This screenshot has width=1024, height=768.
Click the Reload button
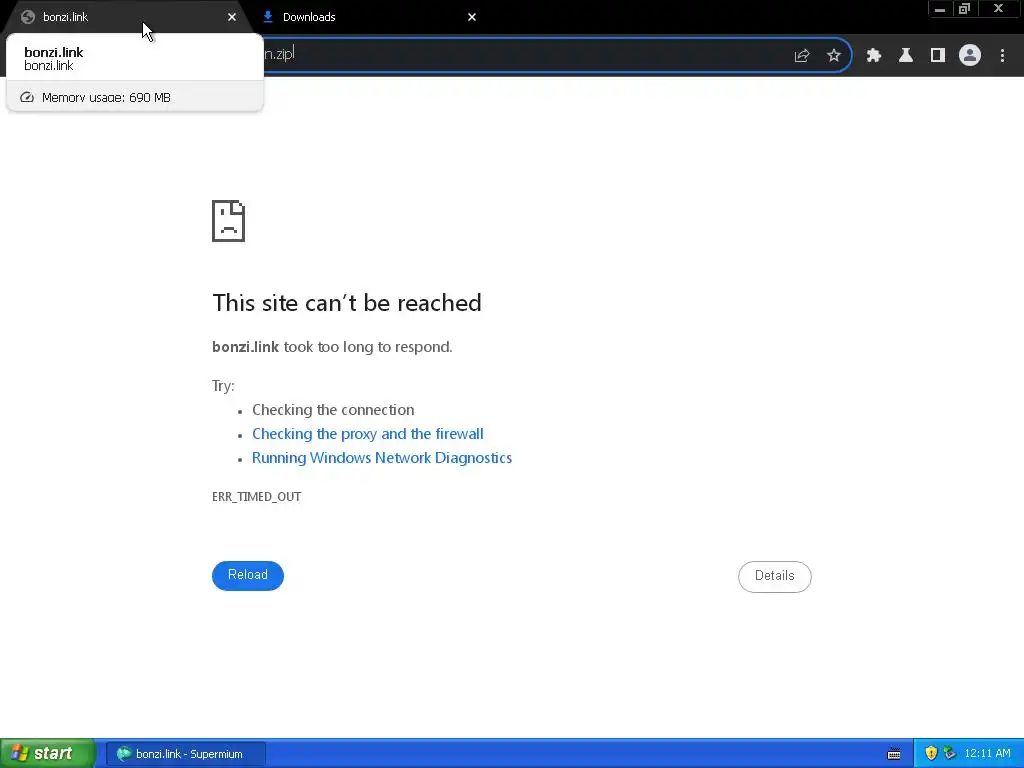[x=248, y=575]
